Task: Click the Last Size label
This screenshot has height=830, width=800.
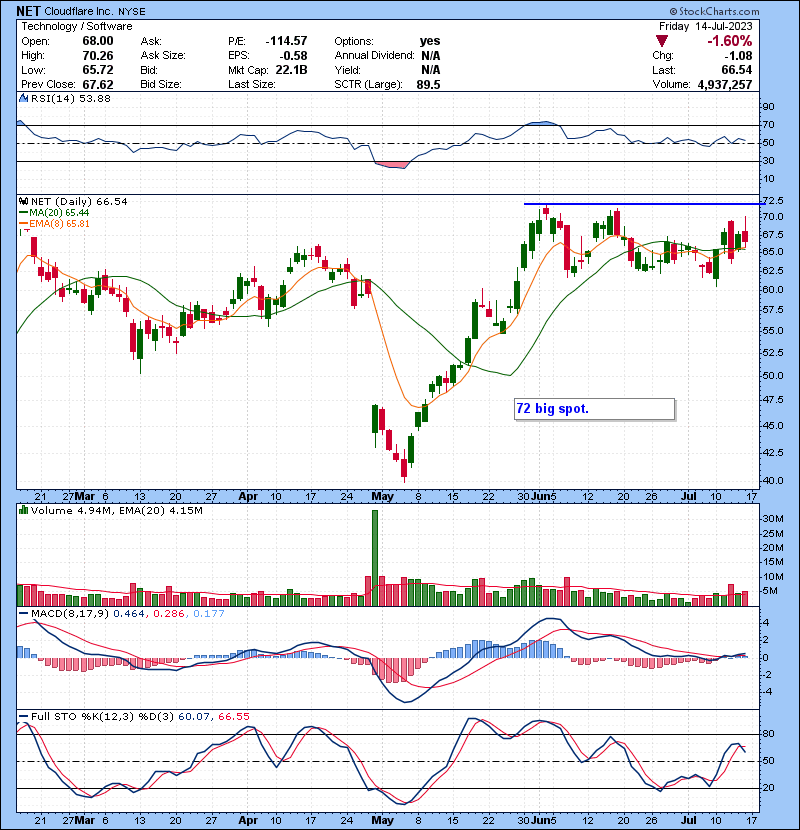Action: [251, 85]
